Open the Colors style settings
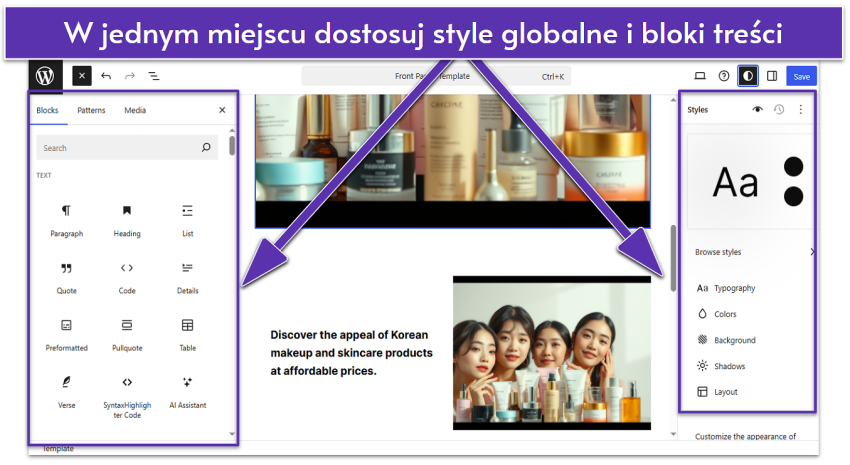The image size is (850, 465). [x=725, y=314]
